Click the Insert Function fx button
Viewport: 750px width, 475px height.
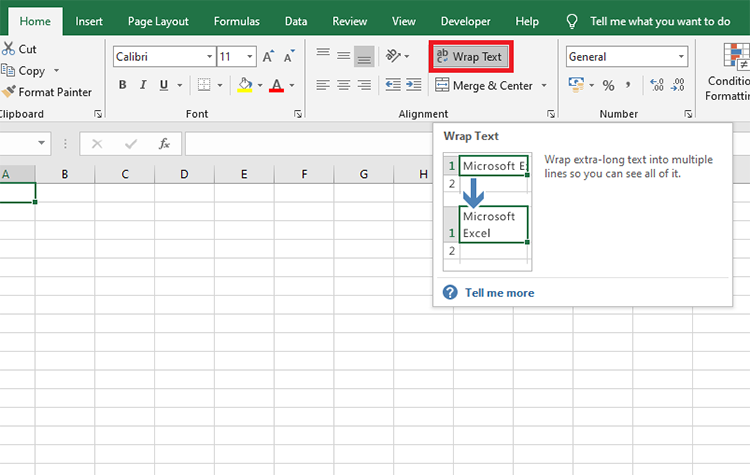point(164,144)
